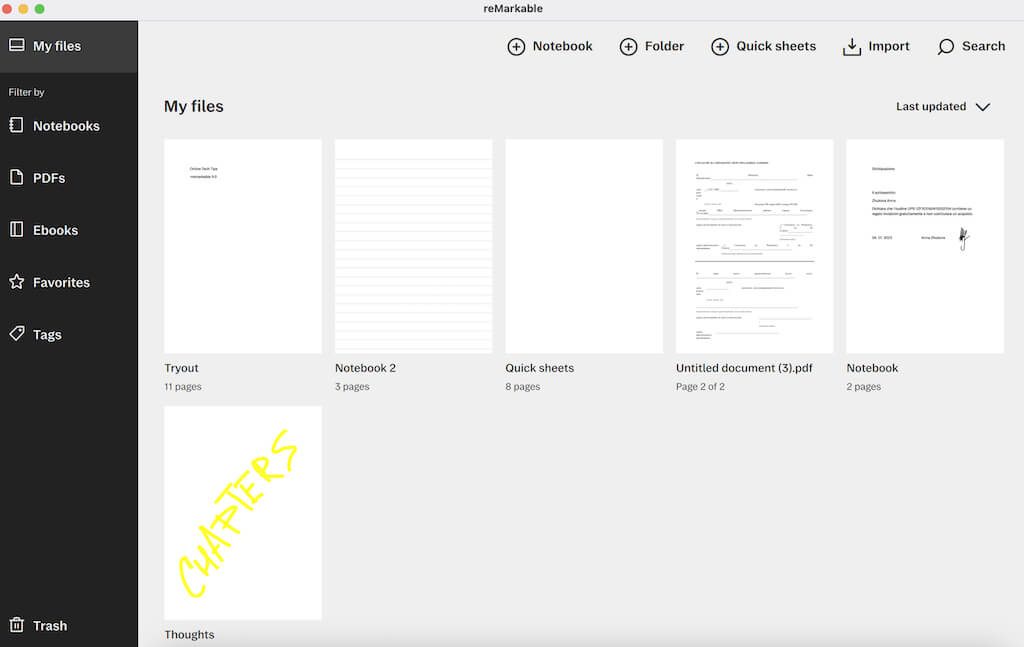Click the plus icon beside Folder
The image size is (1024, 647).
[x=628, y=47]
